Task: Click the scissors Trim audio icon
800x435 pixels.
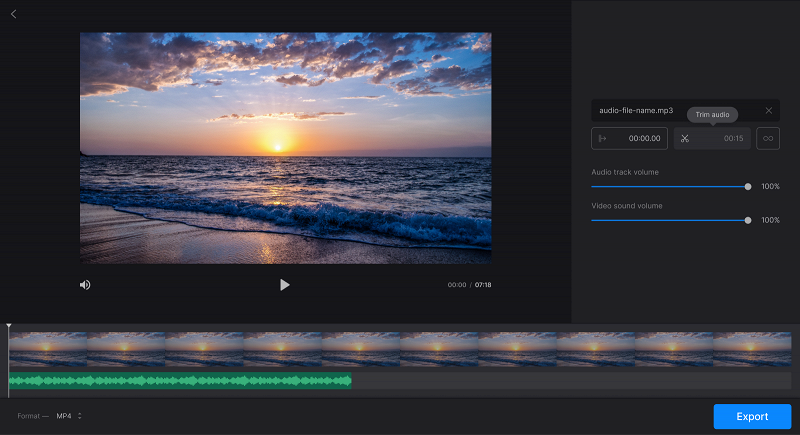Action: click(685, 139)
